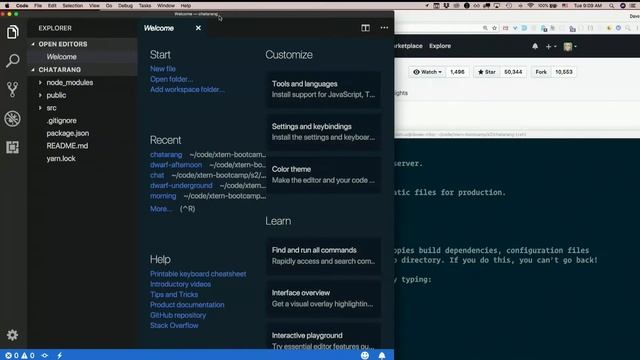The image size is (640, 360).
Task: Click Tools and languages card
Action: pyautogui.click(x=324, y=89)
